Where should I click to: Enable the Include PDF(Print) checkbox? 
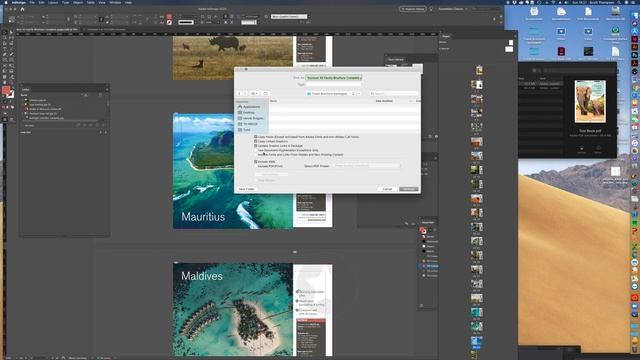pyautogui.click(x=256, y=166)
